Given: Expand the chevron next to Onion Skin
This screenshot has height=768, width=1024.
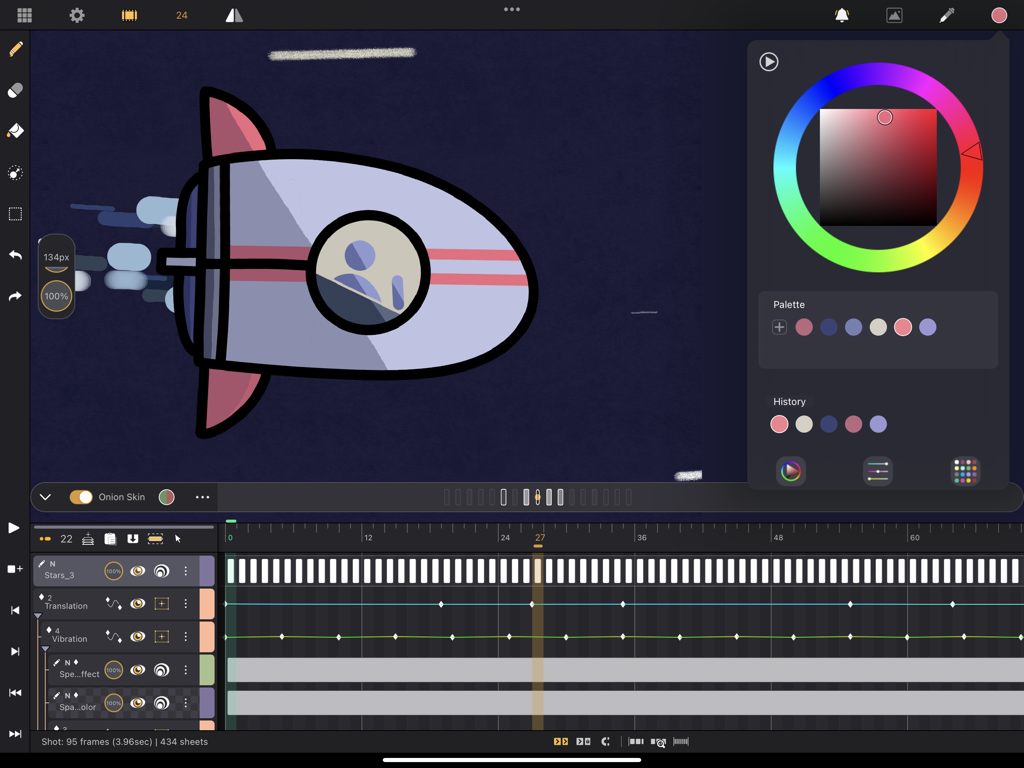Looking at the screenshot, I should pos(44,496).
